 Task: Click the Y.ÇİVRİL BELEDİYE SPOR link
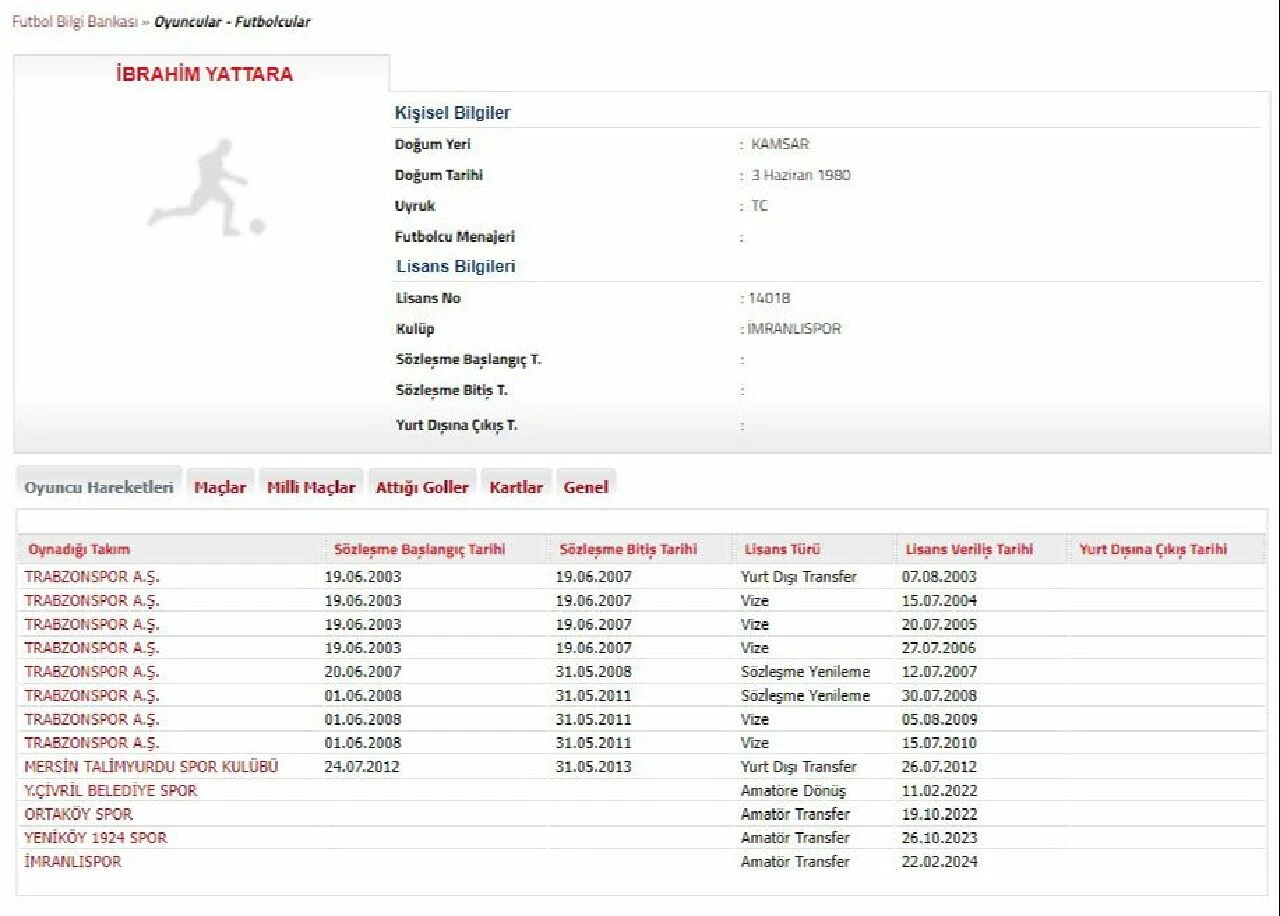click(x=111, y=791)
